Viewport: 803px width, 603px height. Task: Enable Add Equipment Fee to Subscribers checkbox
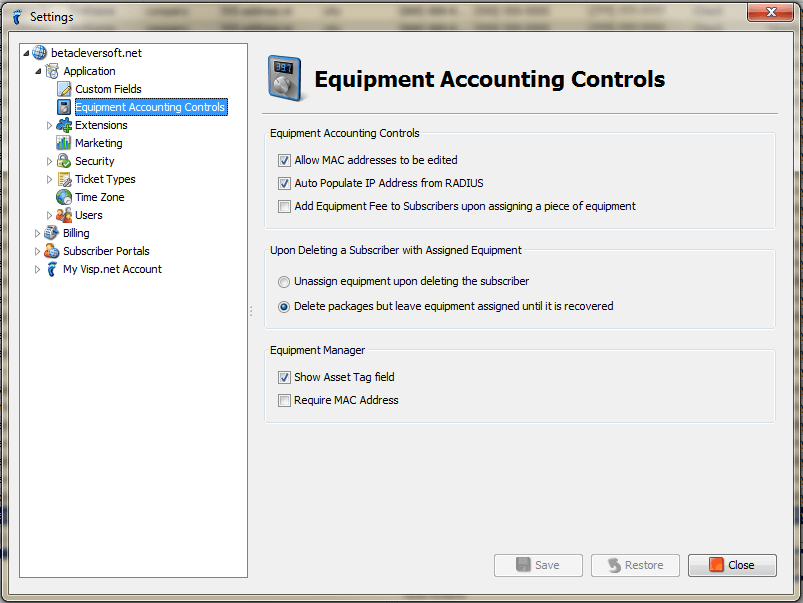(x=284, y=206)
